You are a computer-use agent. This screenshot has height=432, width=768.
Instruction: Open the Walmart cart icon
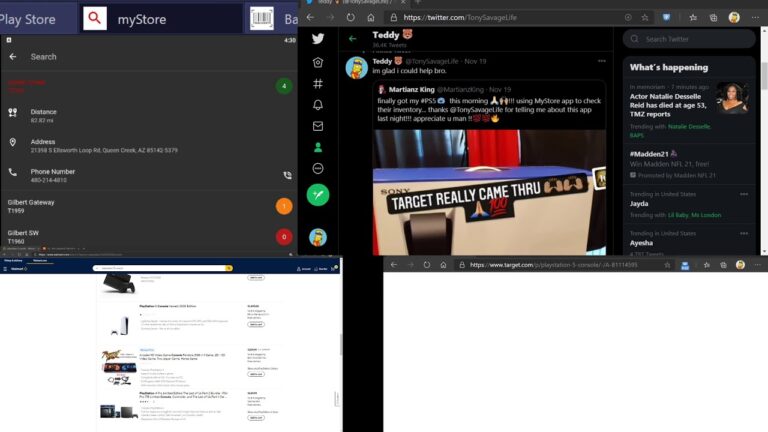(x=335, y=268)
